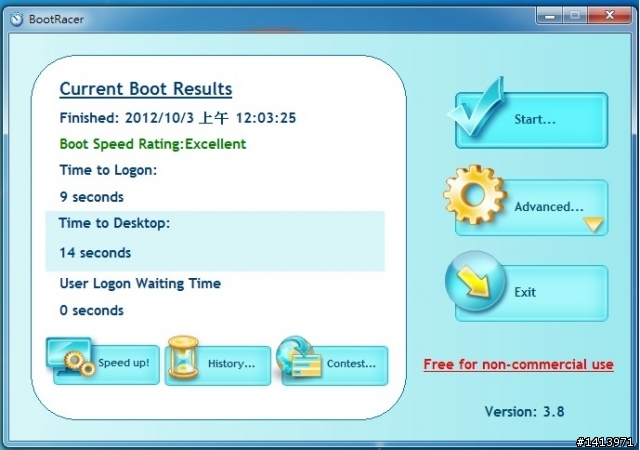Click the globe Contest icon
This screenshot has height=450, width=640.
coord(300,356)
